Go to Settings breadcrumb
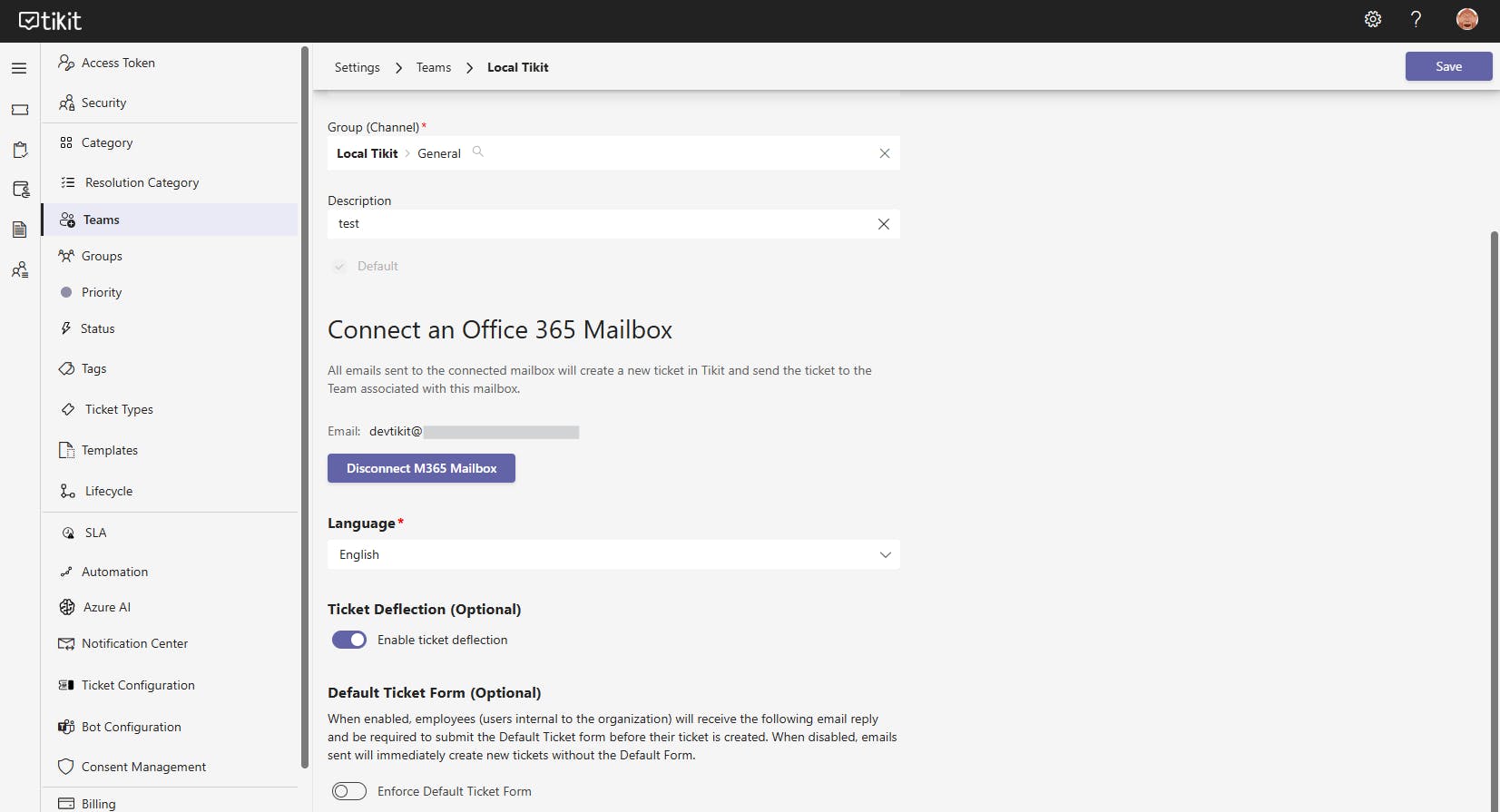Screen dimensions: 1500x812 [357, 67]
